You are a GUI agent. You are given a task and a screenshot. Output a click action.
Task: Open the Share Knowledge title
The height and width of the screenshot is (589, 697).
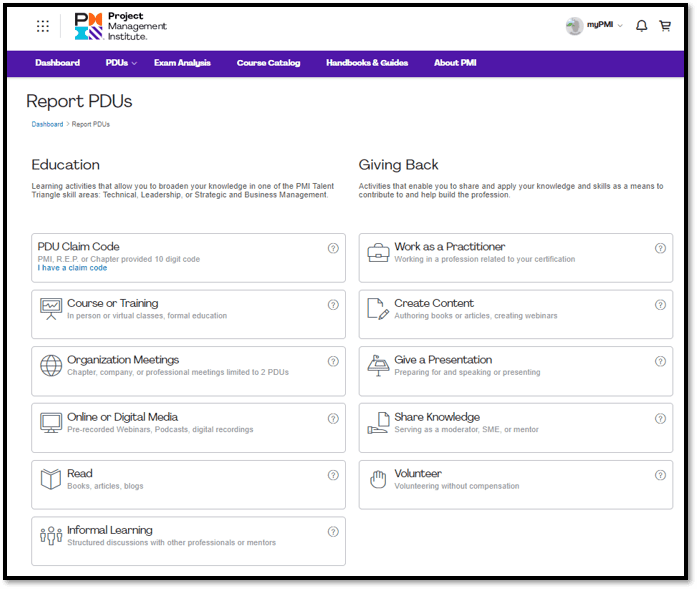coord(437,417)
